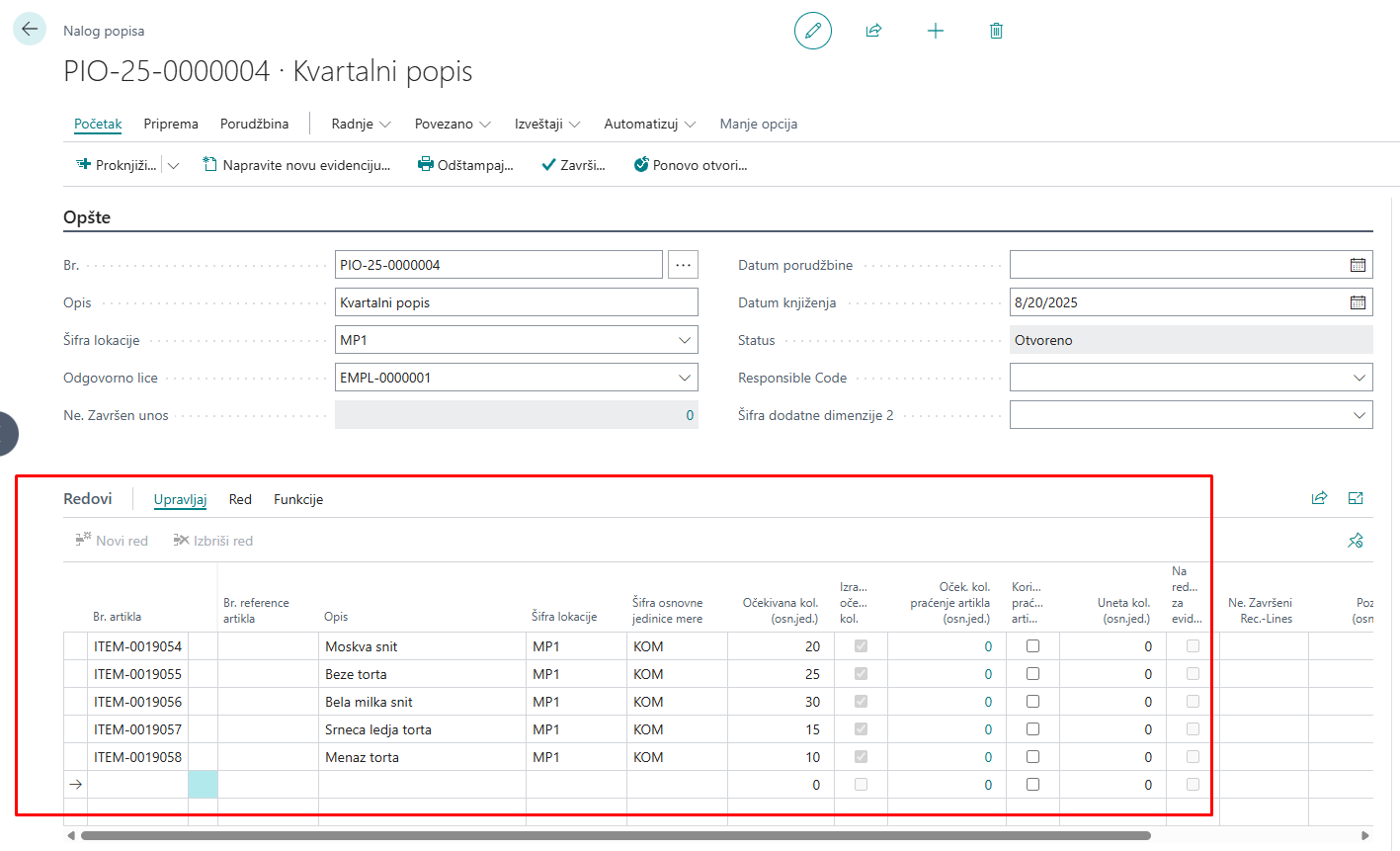Click the trash delete icon

coord(996,31)
